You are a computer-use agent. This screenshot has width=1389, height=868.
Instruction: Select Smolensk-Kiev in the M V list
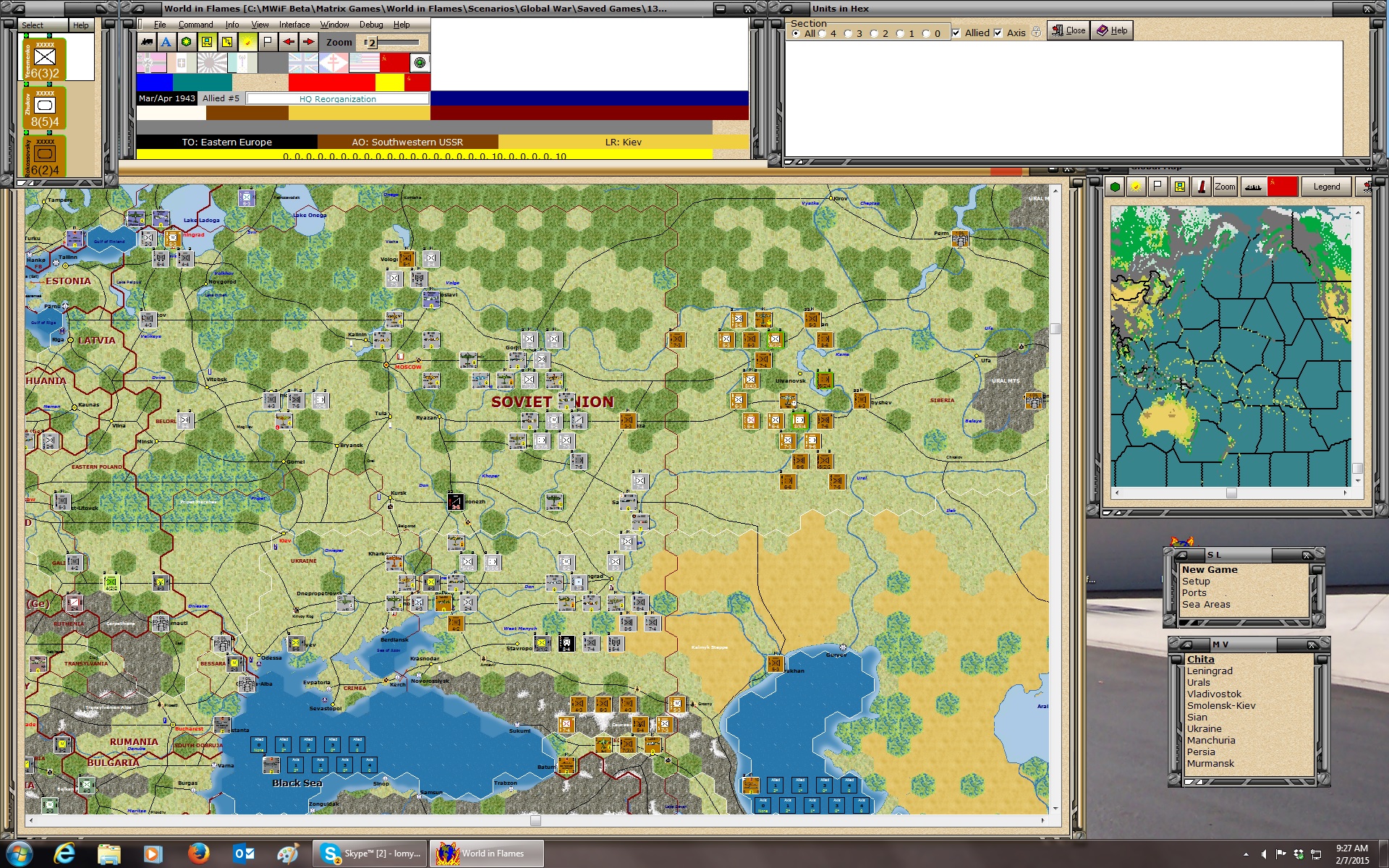tap(1221, 706)
